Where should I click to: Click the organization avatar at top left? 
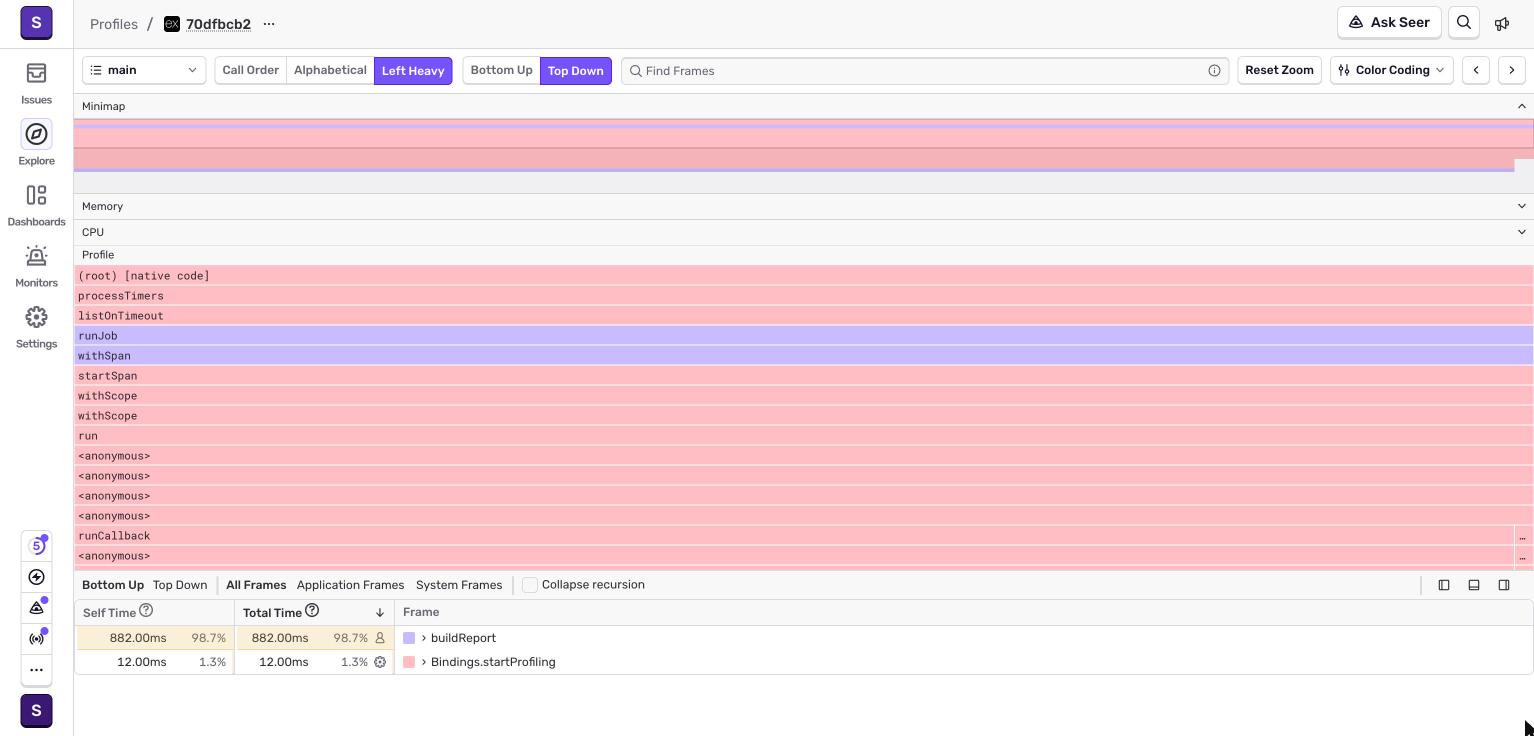36,22
